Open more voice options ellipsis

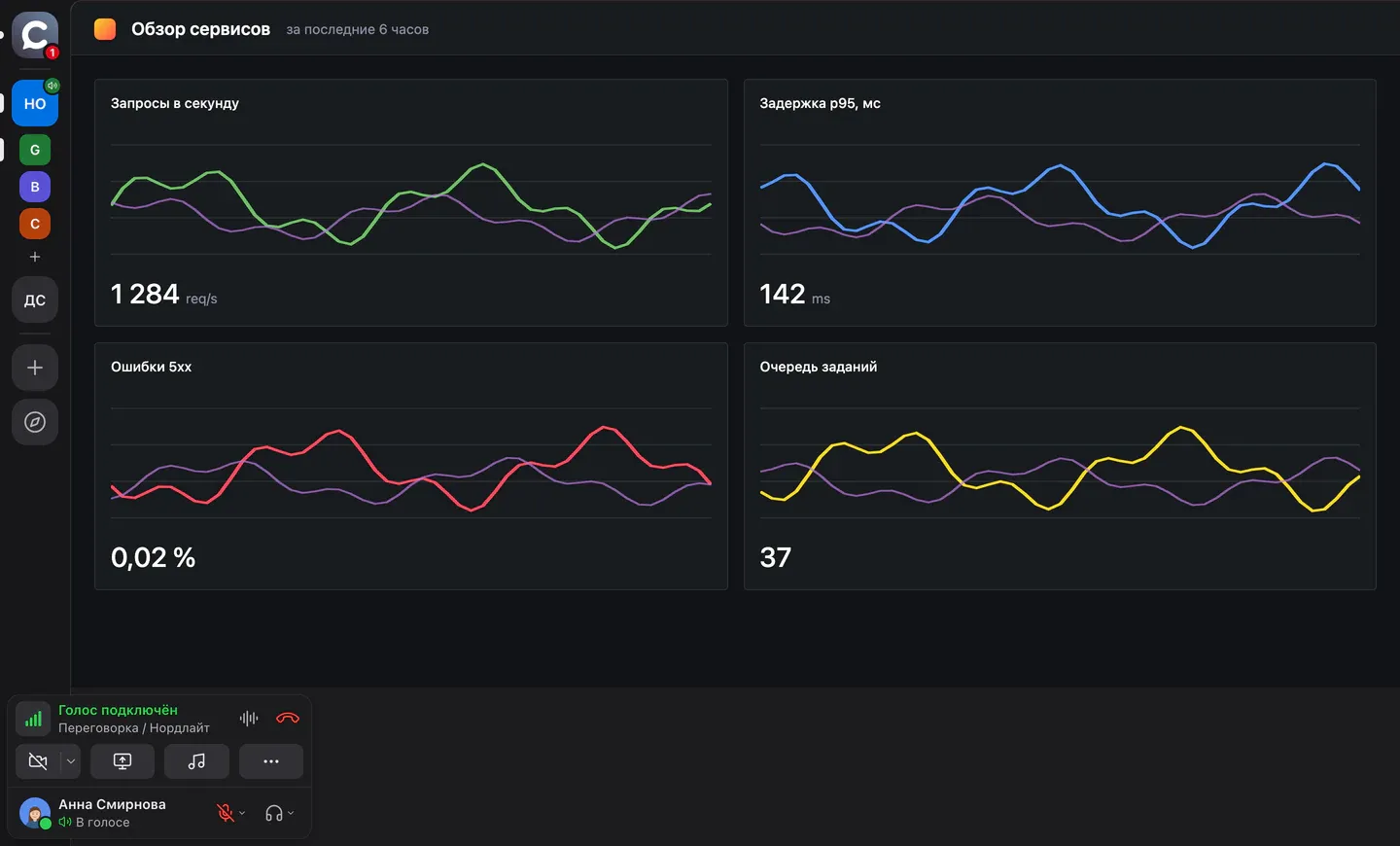[x=271, y=761]
